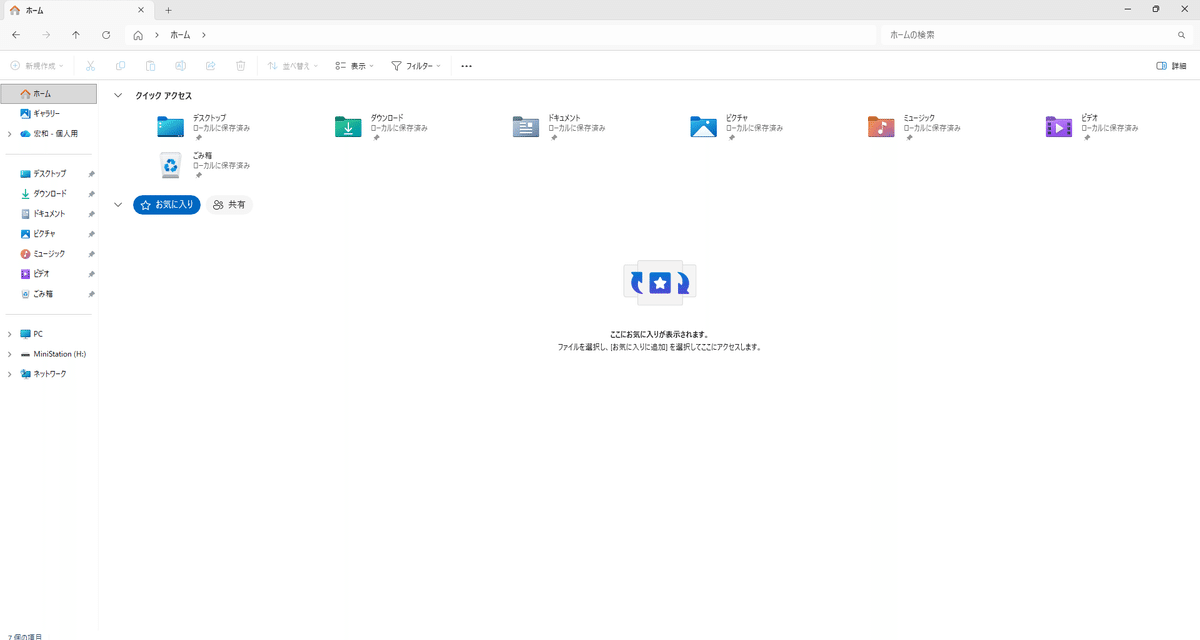Image resolution: width=1200 pixels, height=640 pixels.
Task: Click the Rename icon in the toolbar
Action: click(x=180, y=65)
